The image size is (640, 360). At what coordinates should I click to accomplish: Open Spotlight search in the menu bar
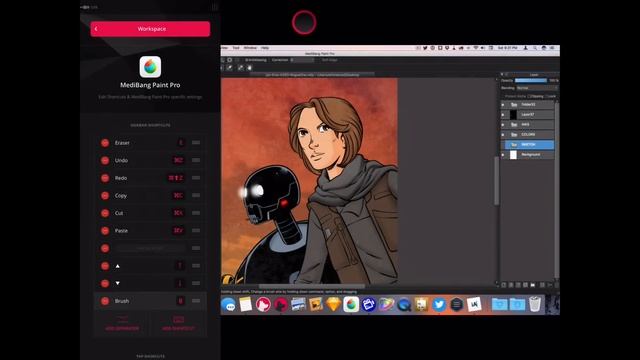[x=534, y=48]
